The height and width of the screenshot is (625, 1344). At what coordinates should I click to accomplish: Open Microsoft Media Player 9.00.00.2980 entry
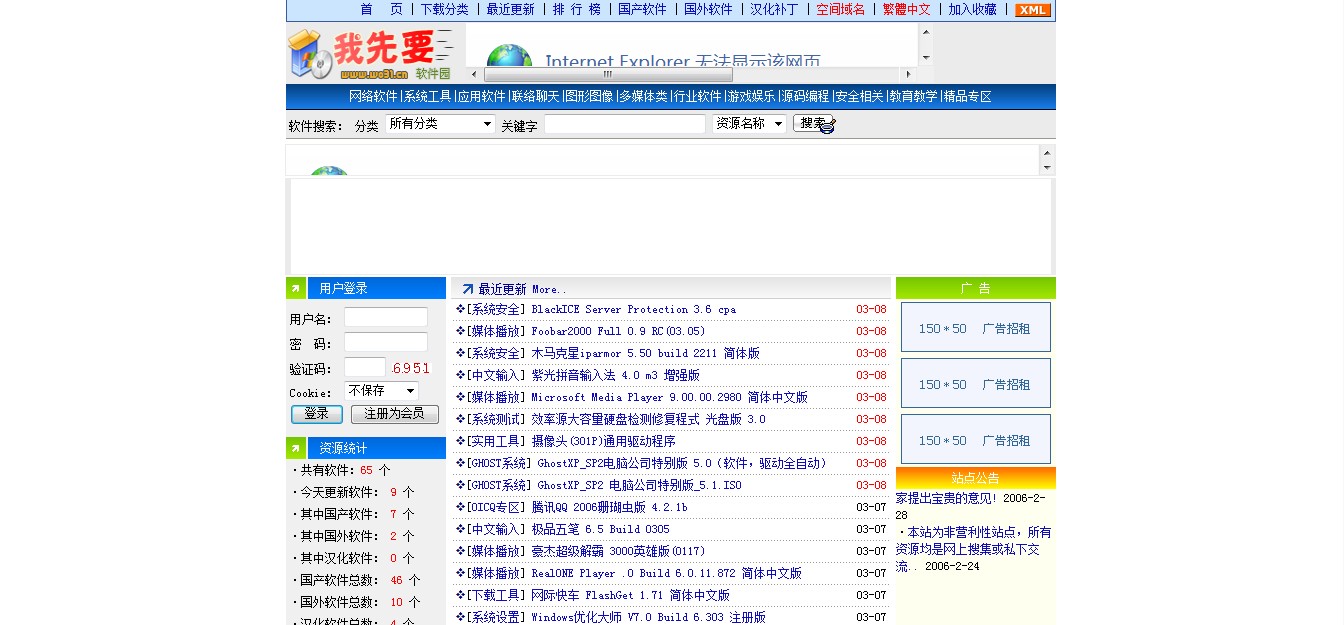coord(669,398)
